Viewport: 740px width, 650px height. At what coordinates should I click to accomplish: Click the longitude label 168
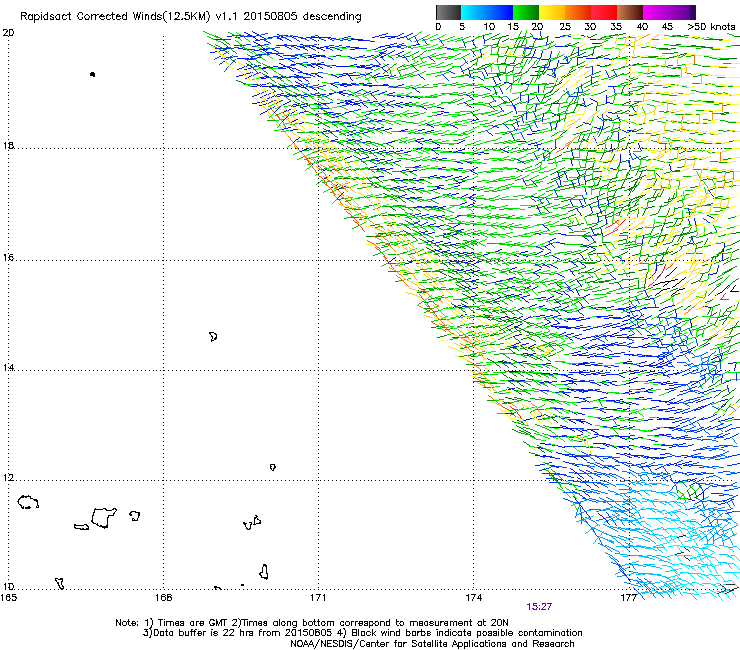(x=163, y=598)
